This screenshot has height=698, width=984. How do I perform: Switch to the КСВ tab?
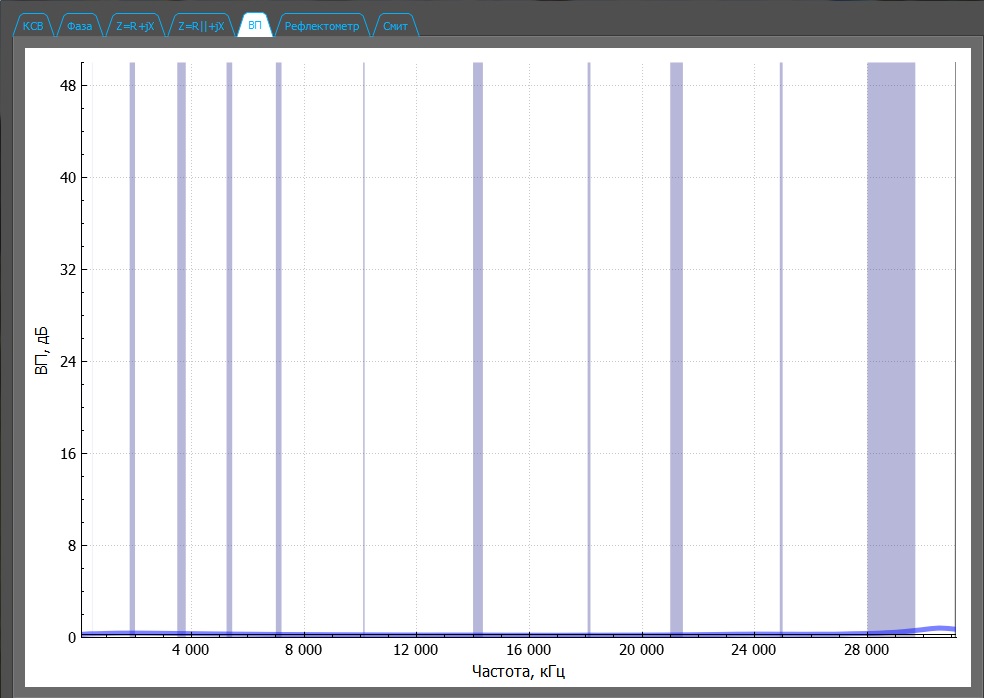tap(33, 27)
